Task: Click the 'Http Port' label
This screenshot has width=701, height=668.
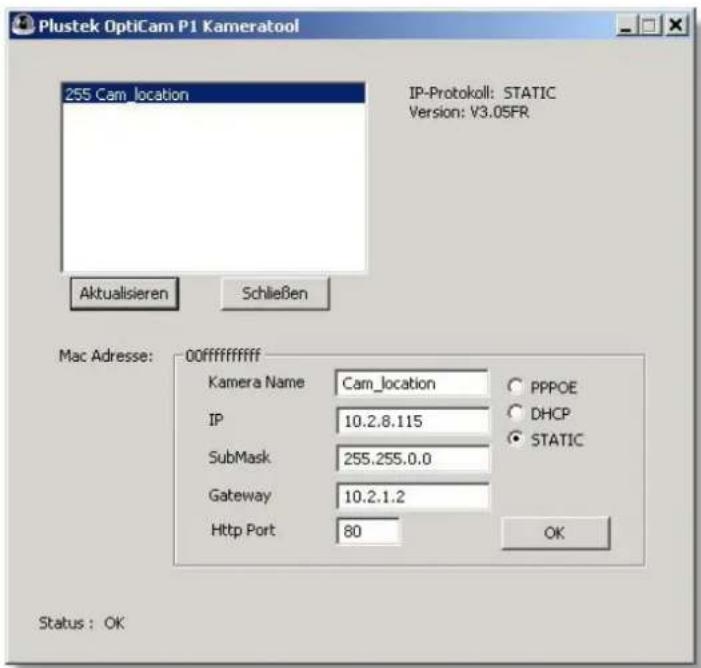Action: (x=243, y=530)
